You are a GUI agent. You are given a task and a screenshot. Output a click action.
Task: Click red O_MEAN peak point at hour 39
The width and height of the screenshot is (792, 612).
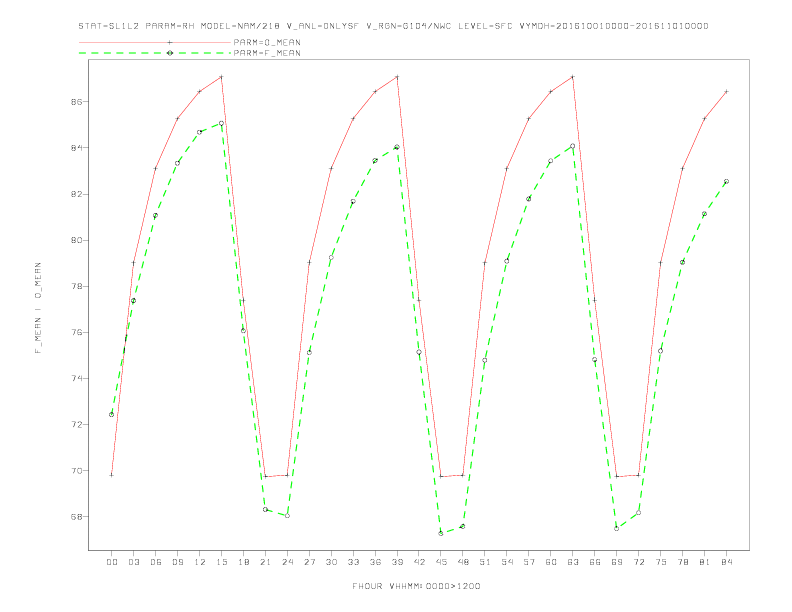397,77
